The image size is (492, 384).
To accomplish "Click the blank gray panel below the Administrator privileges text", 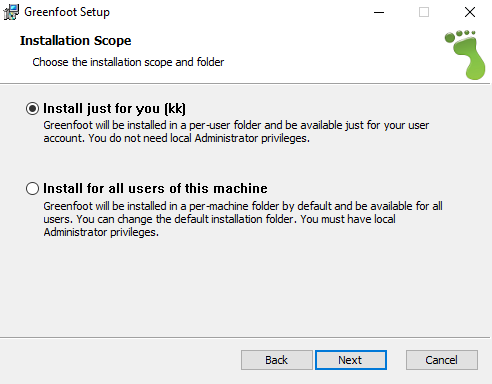I will [246, 287].
